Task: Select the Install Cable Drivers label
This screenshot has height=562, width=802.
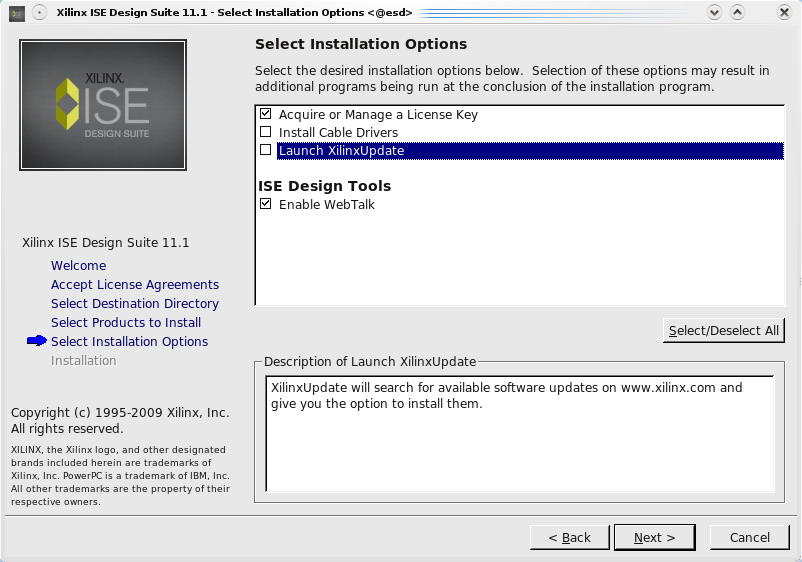Action: coord(338,132)
